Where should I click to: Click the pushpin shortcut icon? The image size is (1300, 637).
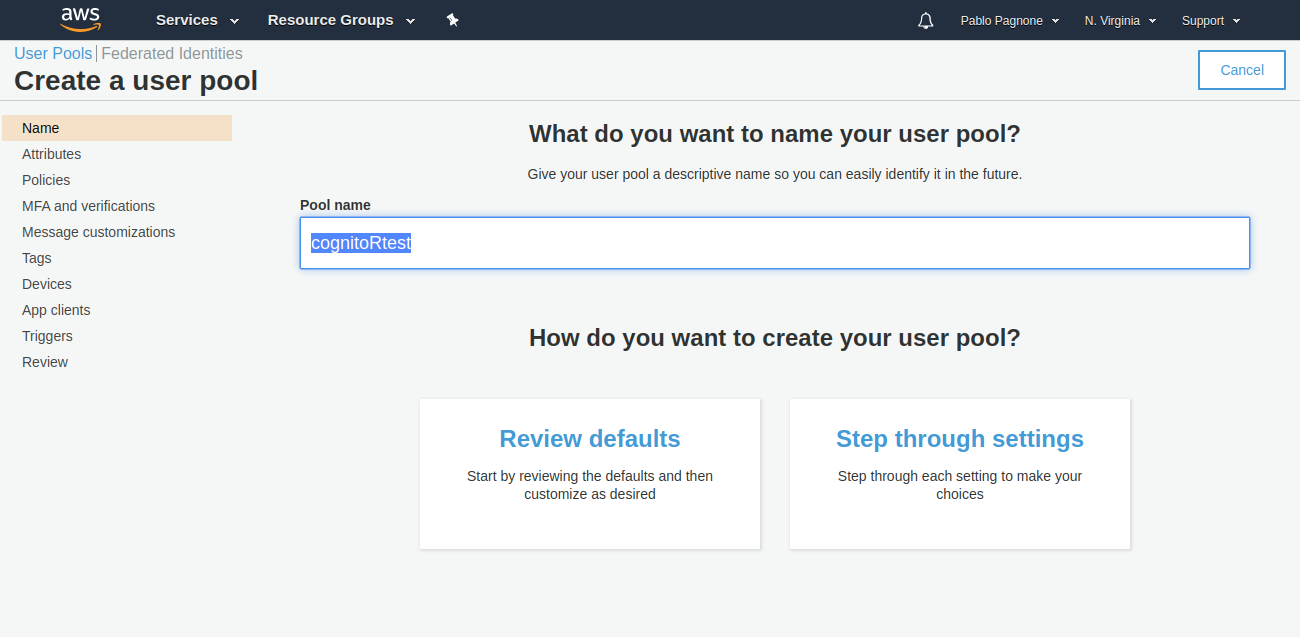tap(452, 20)
